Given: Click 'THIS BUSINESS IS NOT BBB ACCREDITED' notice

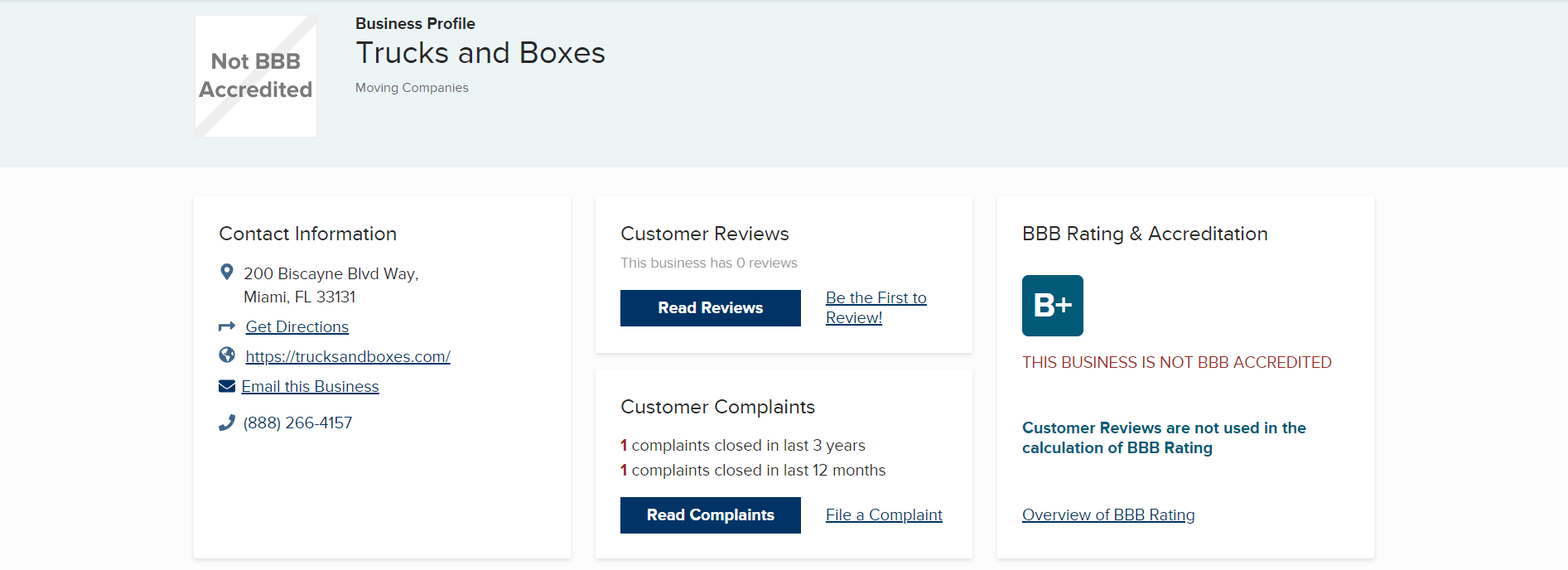Looking at the screenshot, I should click(1177, 363).
